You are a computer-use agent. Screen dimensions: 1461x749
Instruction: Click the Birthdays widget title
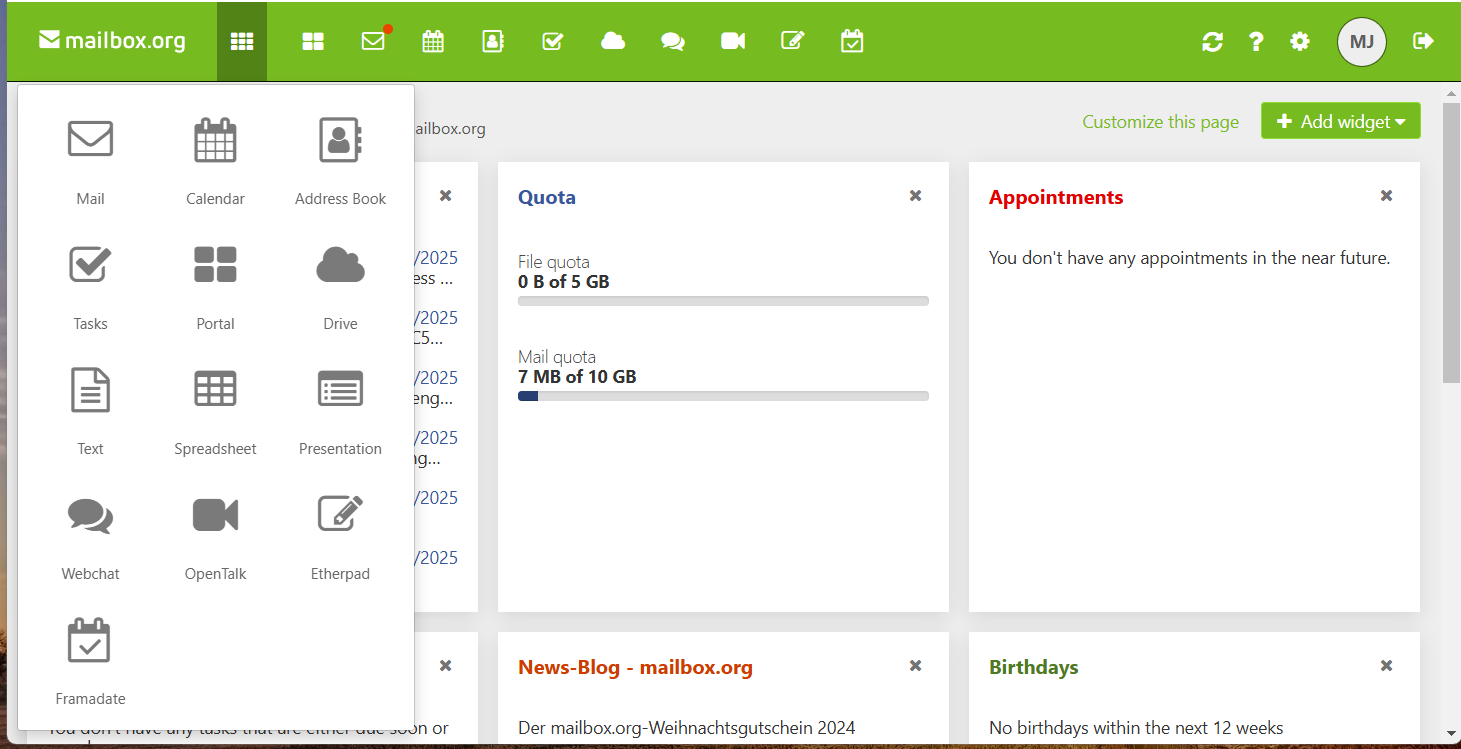pos(1034,667)
